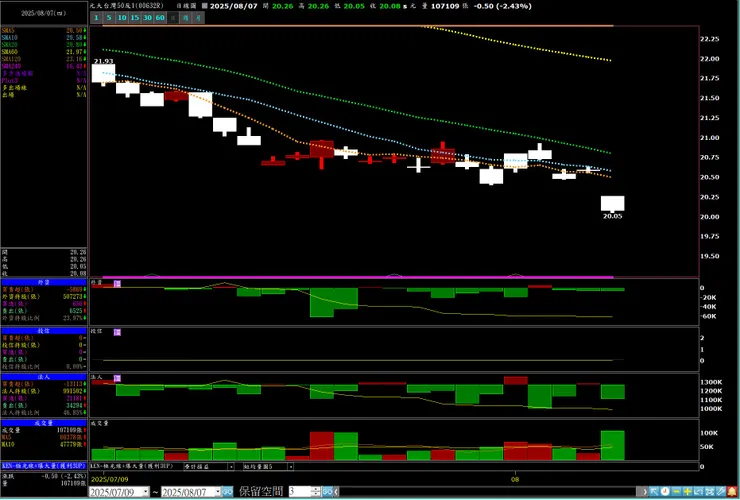The height and width of the screenshot is (500, 740).
Task: Click the blue 成交量 panel header
Action: click(x=43, y=423)
